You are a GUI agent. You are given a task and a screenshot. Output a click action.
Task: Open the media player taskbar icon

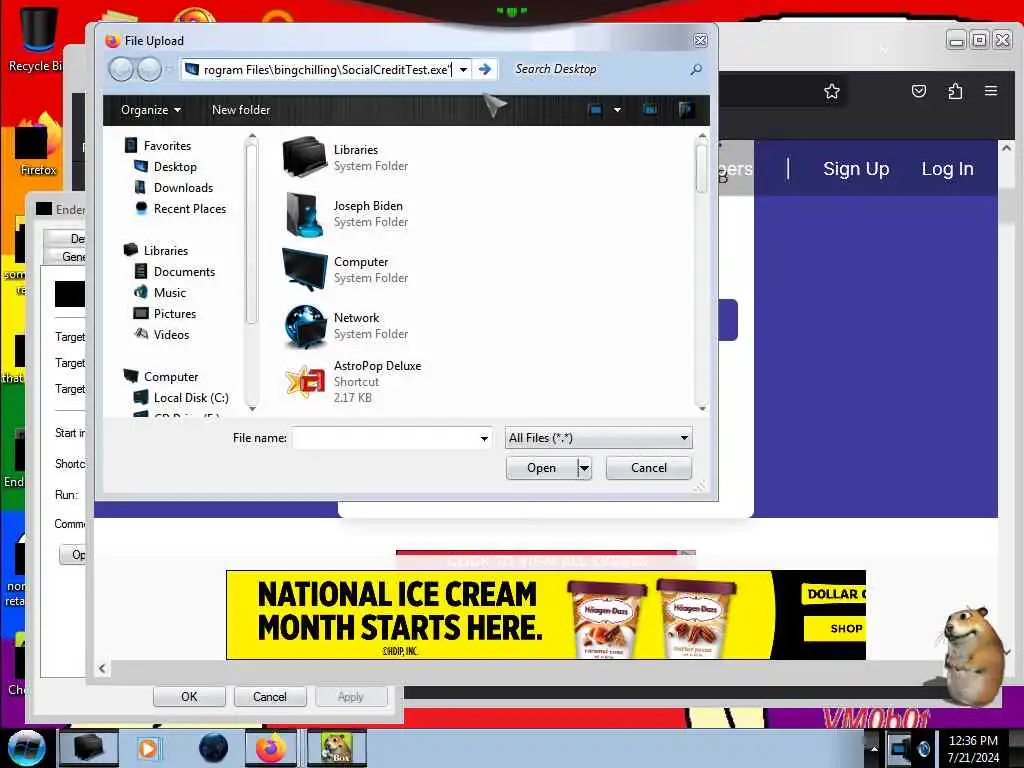tap(148, 748)
